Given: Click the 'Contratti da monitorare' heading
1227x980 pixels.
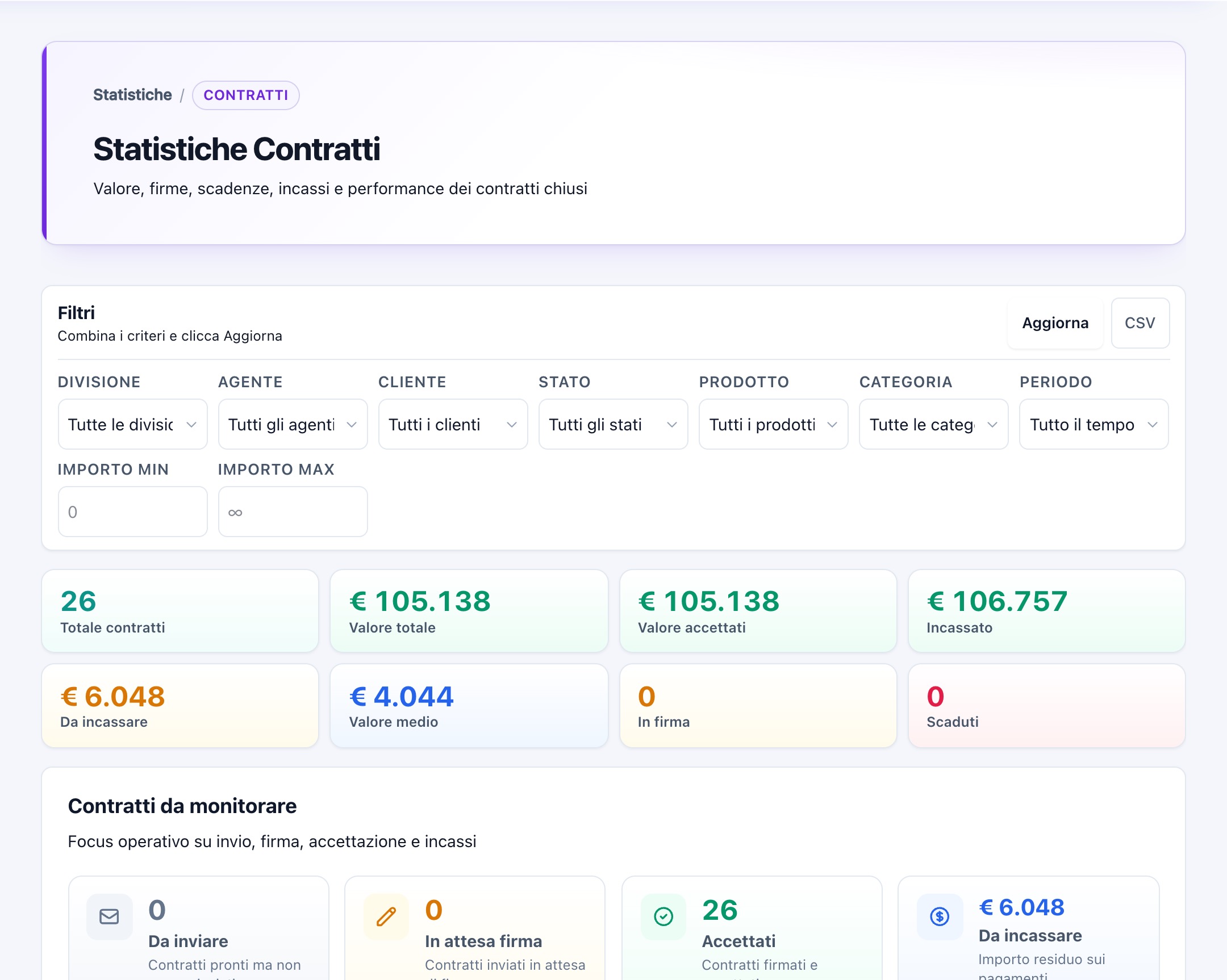Looking at the screenshot, I should pyautogui.click(x=182, y=806).
